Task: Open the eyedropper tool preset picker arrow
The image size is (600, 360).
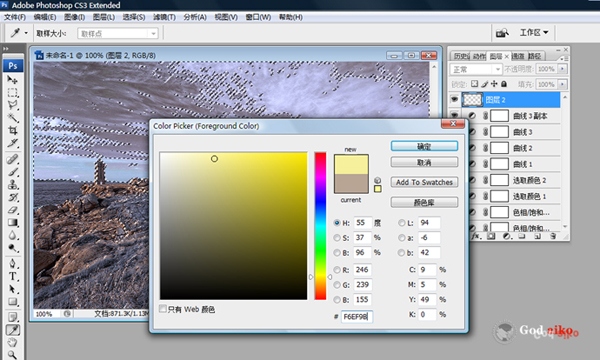Action: click(x=26, y=33)
